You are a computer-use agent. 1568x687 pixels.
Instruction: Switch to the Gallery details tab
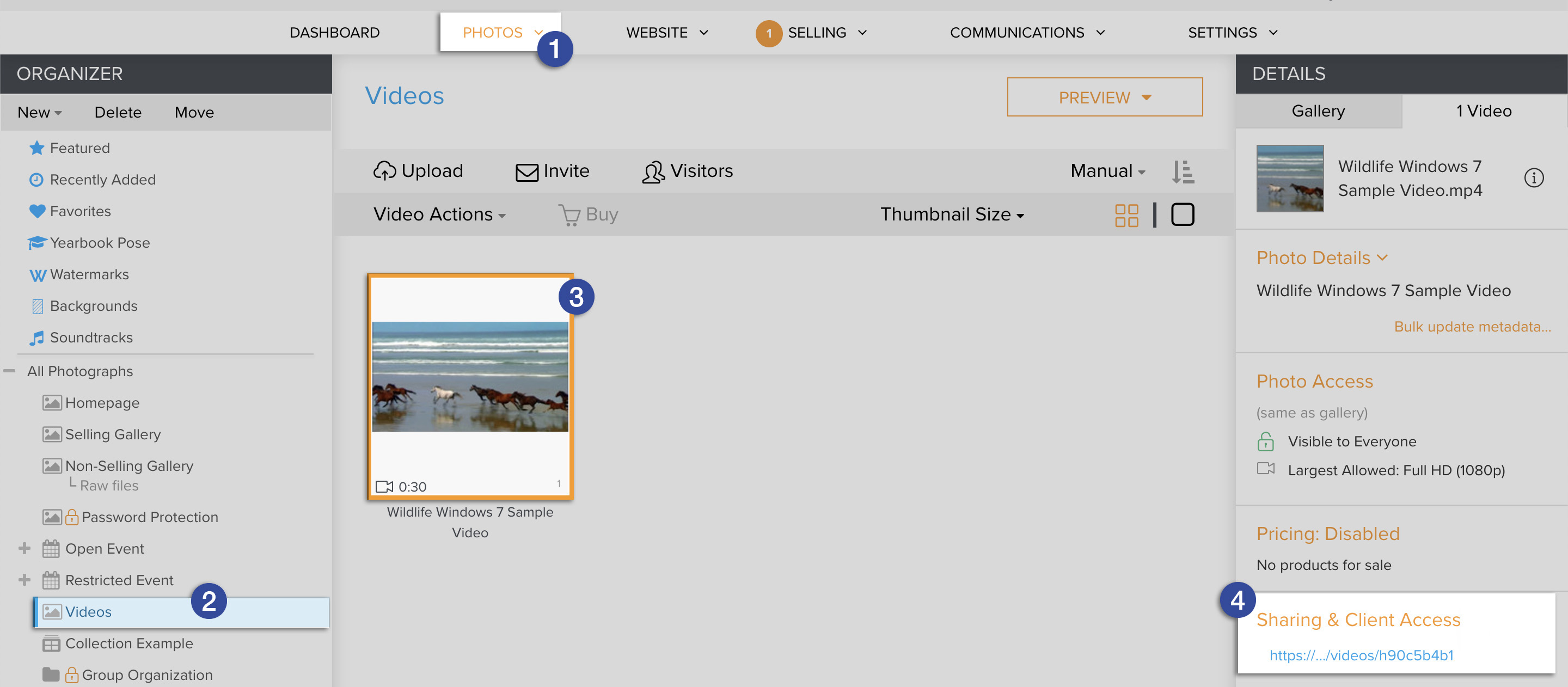1319,111
